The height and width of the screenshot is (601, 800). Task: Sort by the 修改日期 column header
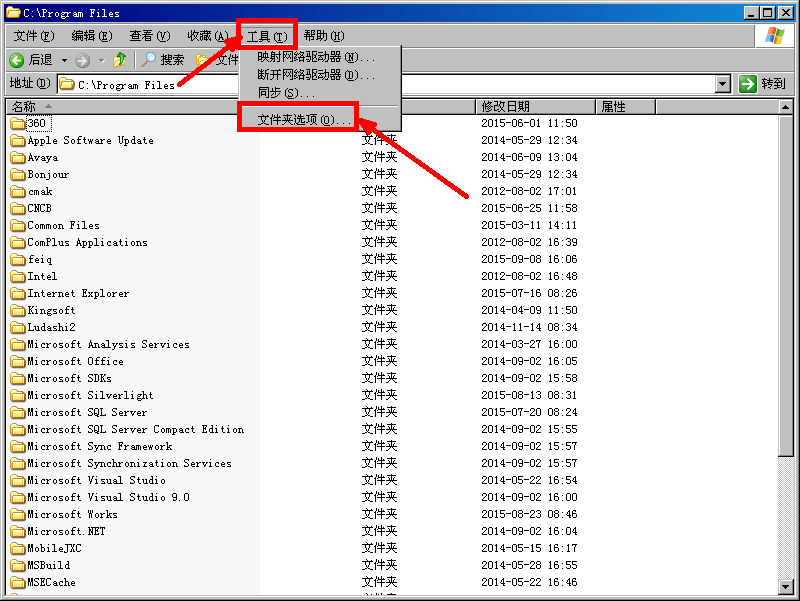pyautogui.click(x=535, y=107)
